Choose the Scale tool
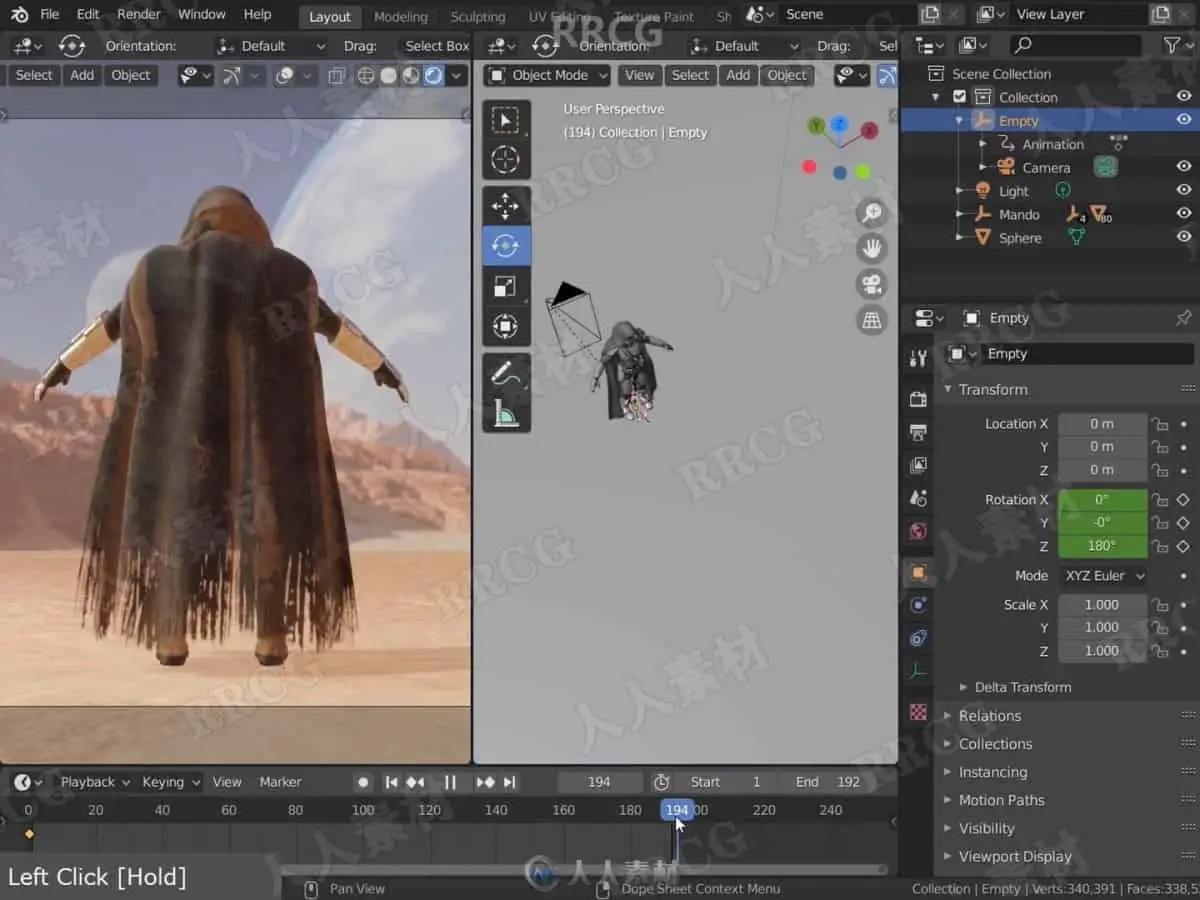The width and height of the screenshot is (1200, 900). [506, 287]
